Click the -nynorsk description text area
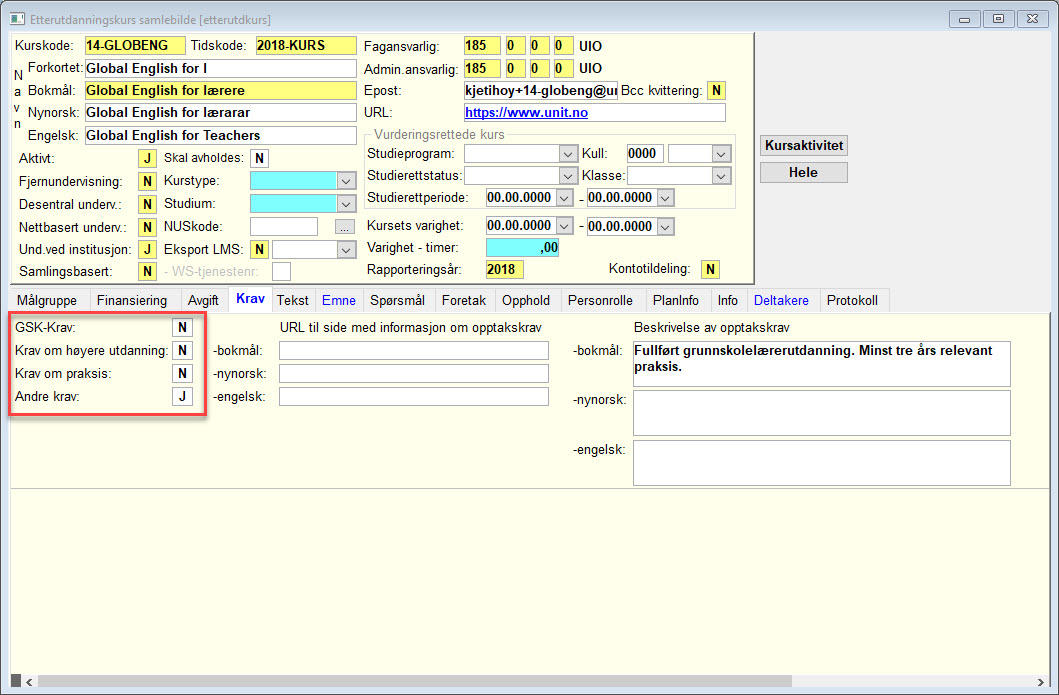This screenshot has width=1059, height=695. [822, 413]
